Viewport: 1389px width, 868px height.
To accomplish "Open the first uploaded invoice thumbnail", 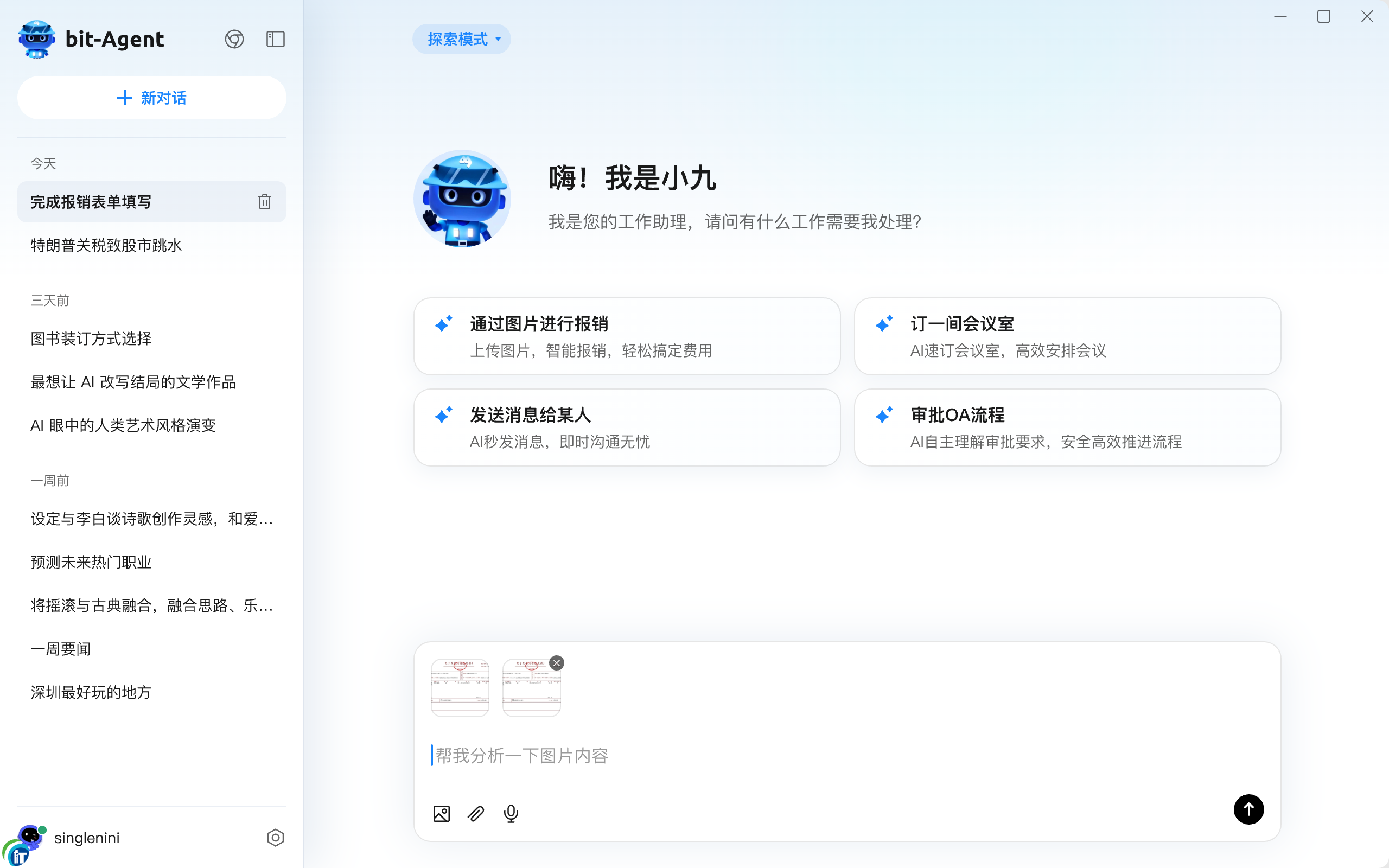I will (x=460, y=687).
